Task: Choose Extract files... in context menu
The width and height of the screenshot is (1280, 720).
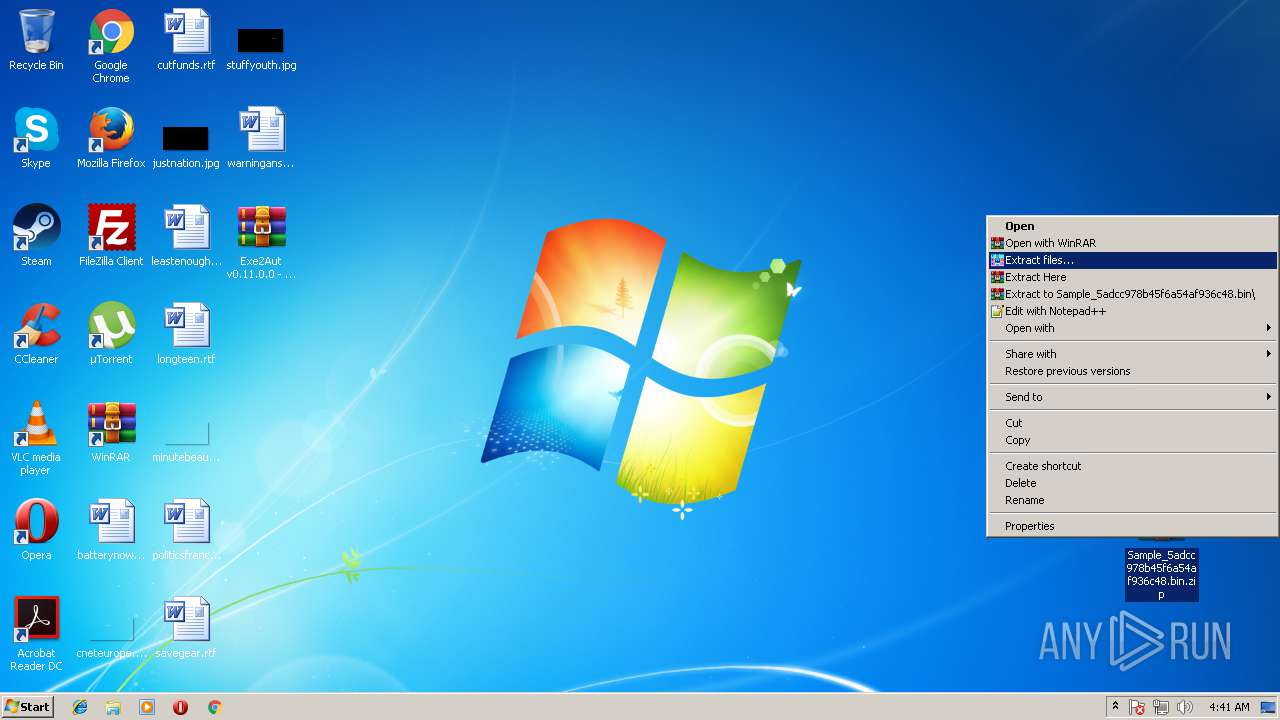Action: 1132,260
